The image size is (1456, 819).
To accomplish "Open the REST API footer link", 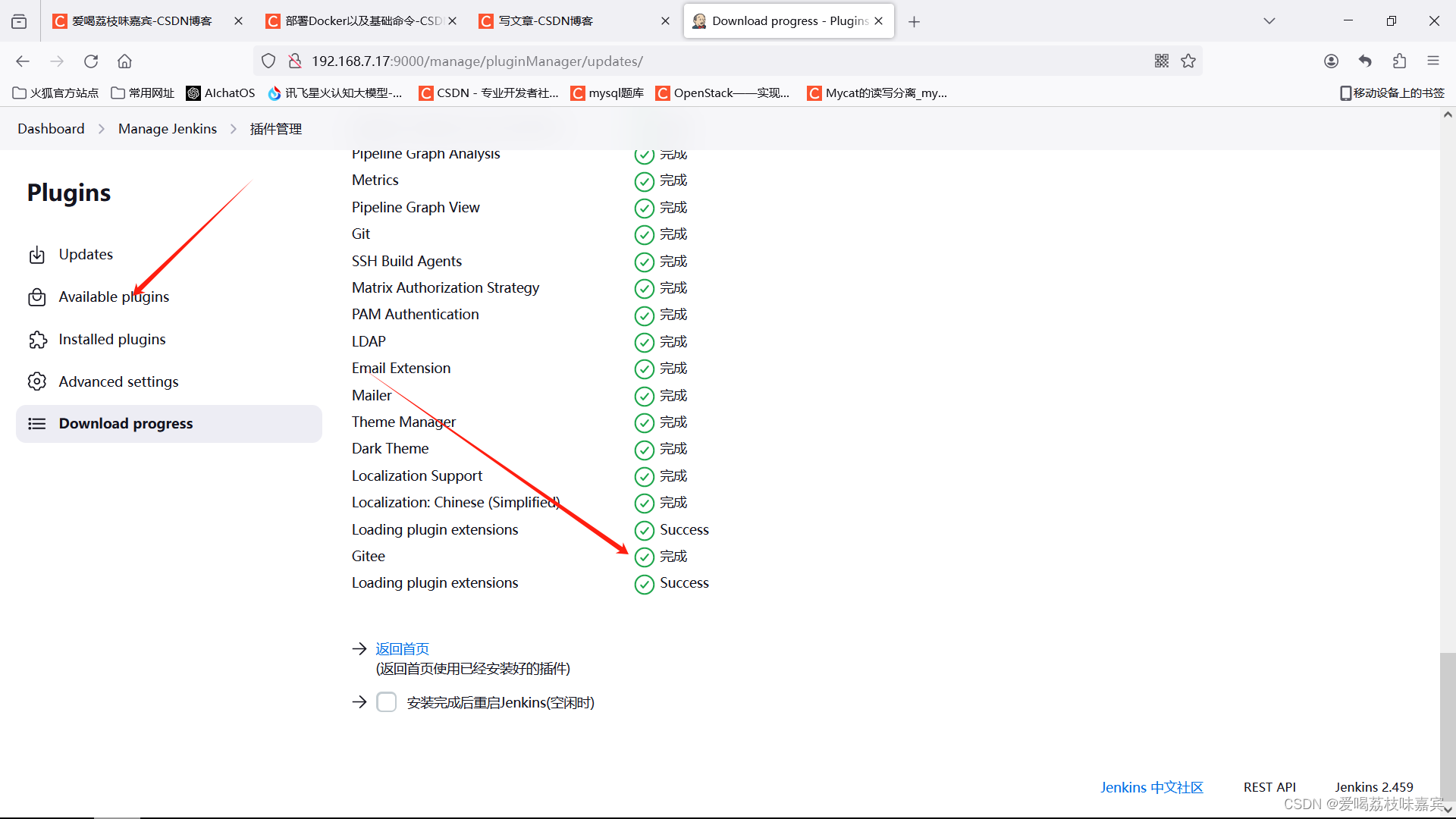I will pos(1270,787).
